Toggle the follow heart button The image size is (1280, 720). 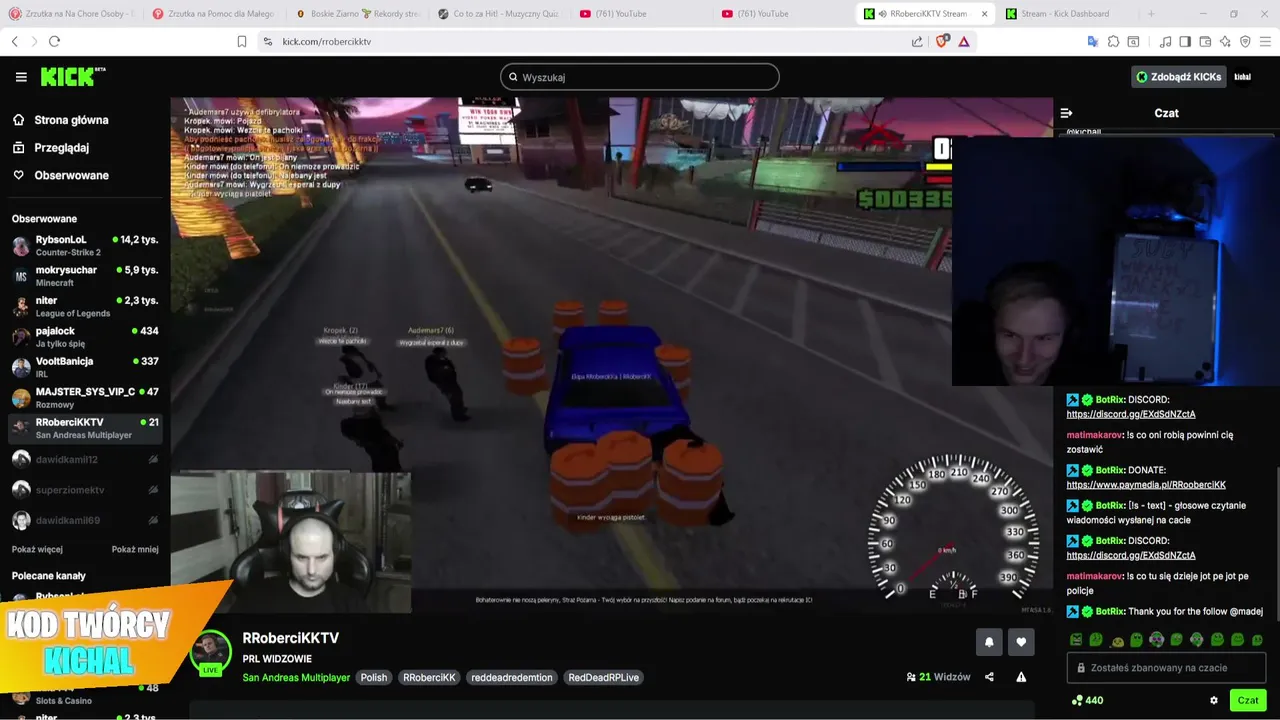click(x=1021, y=642)
